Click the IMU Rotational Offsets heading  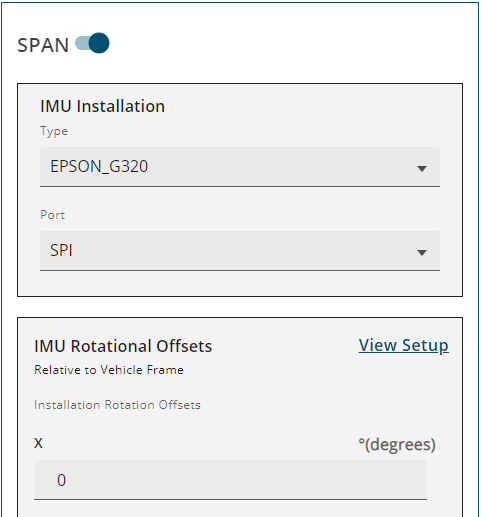tap(123, 346)
